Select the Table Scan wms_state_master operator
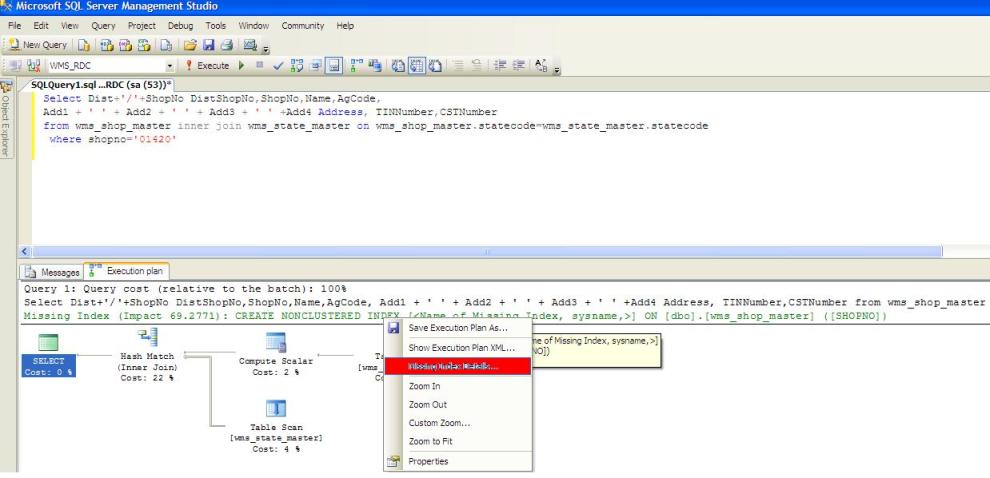The width and height of the screenshot is (990, 478). coord(276,426)
